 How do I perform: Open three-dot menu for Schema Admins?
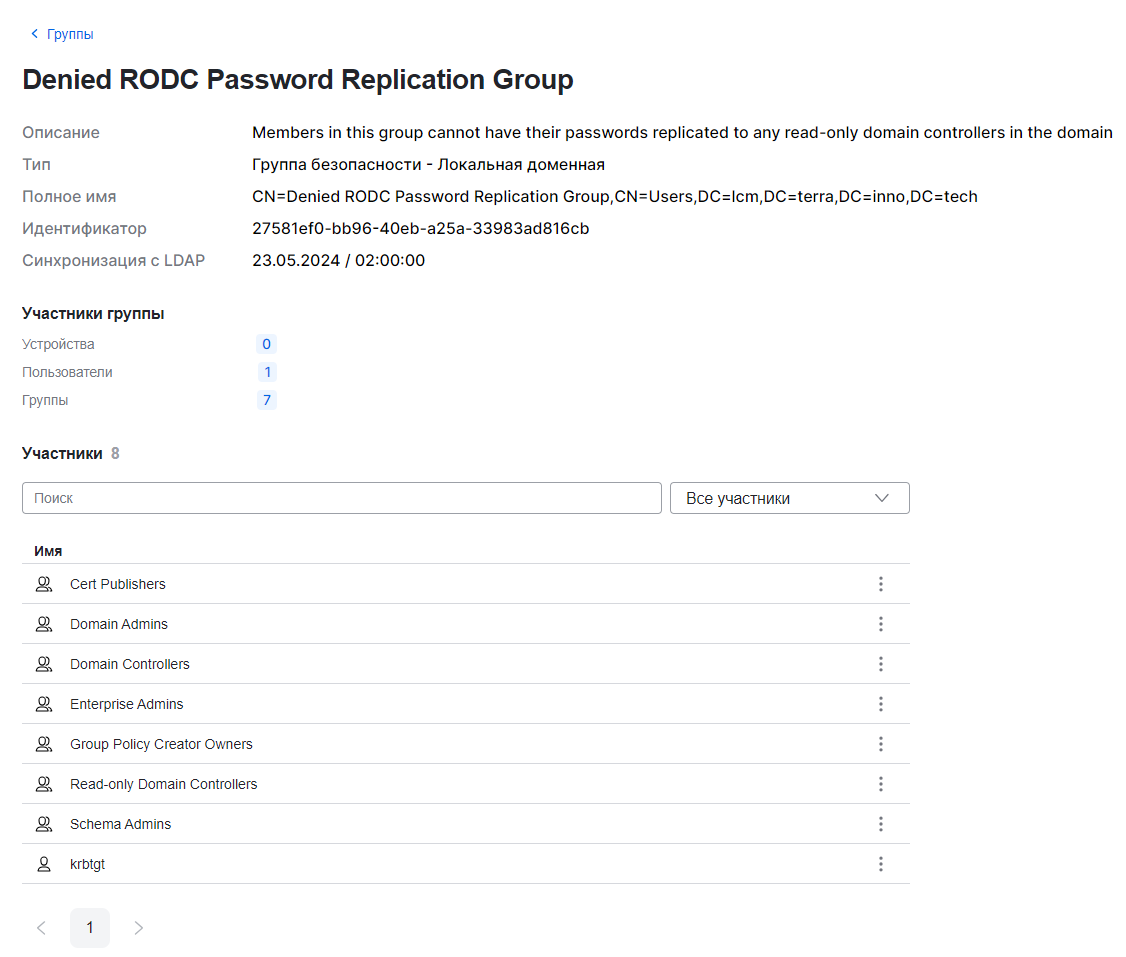[x=880, y=824]
